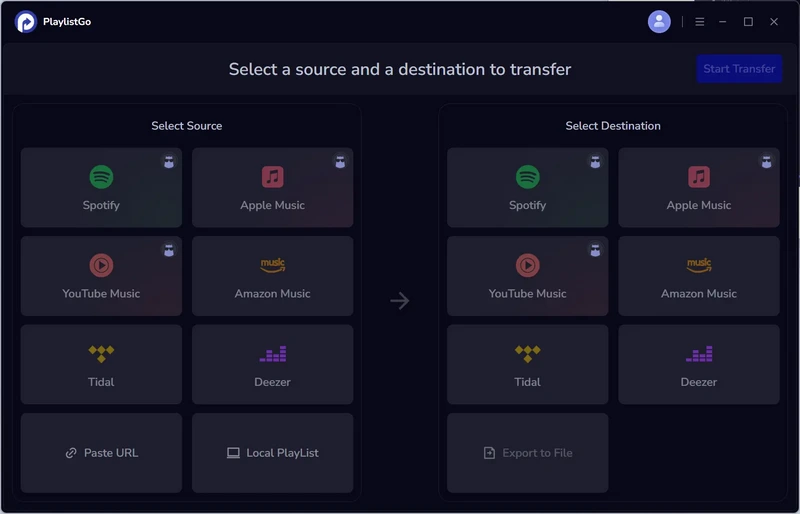Click Export to File destination option
The height and width of the screenshot is (514, 800).
(x=528, y=453)
